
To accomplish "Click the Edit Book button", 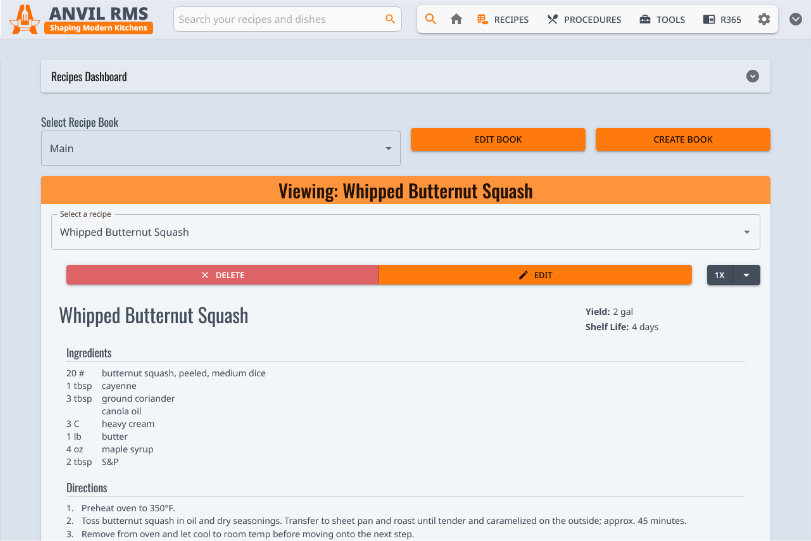I will point(498,140).
